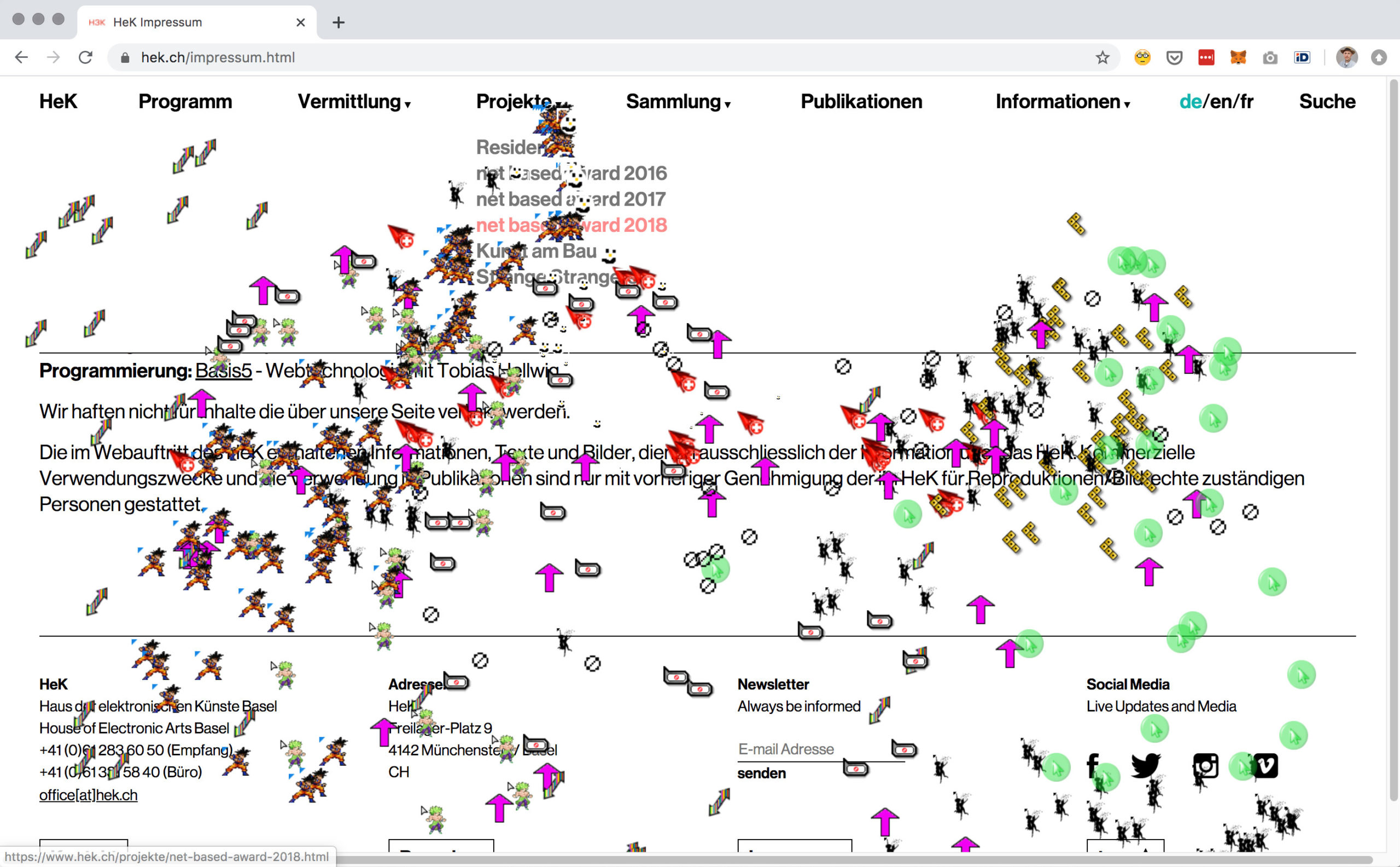
Task: Expand the Vermittlung dropdown menu
Action: point(353,102)
